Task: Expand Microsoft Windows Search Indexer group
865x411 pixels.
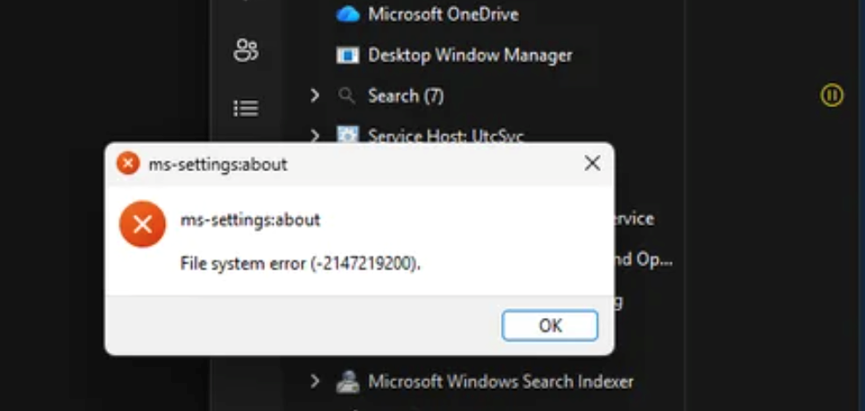Action: [x=314, y=381]
